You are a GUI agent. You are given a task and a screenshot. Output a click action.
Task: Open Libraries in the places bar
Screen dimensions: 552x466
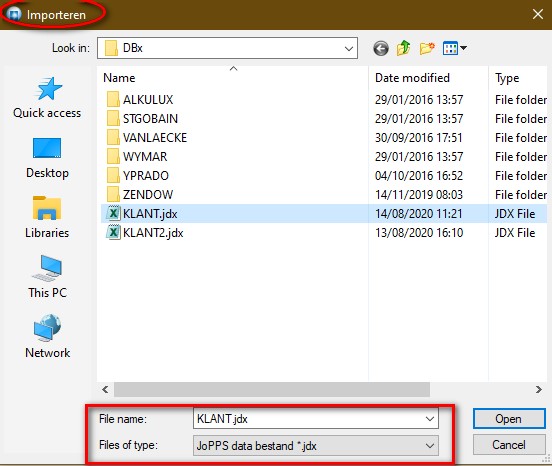(47, 217)
